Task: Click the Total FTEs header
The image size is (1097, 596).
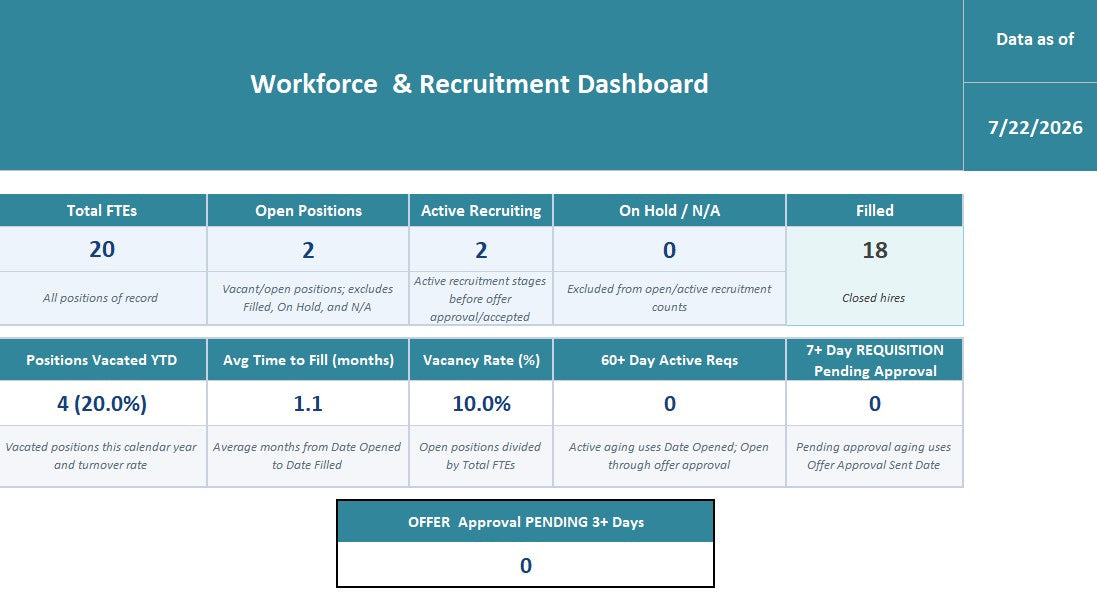Action: click(102, 211)
